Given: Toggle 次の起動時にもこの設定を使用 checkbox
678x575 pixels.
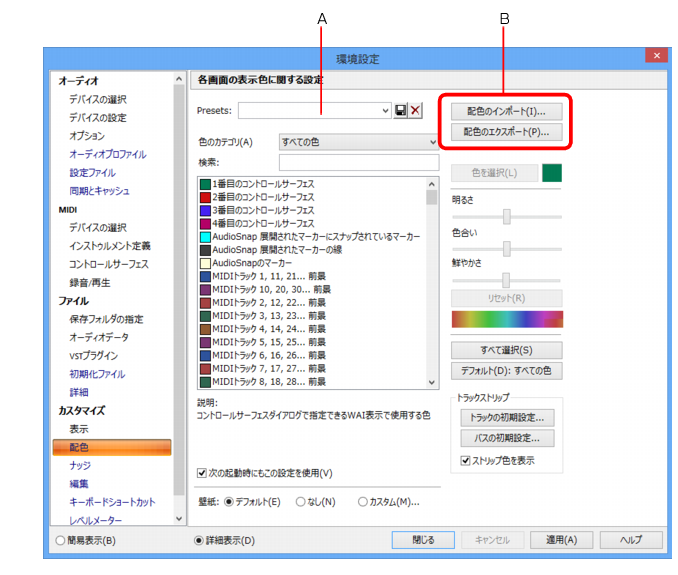Looking at the screenshot, I should tap(202, 473).
